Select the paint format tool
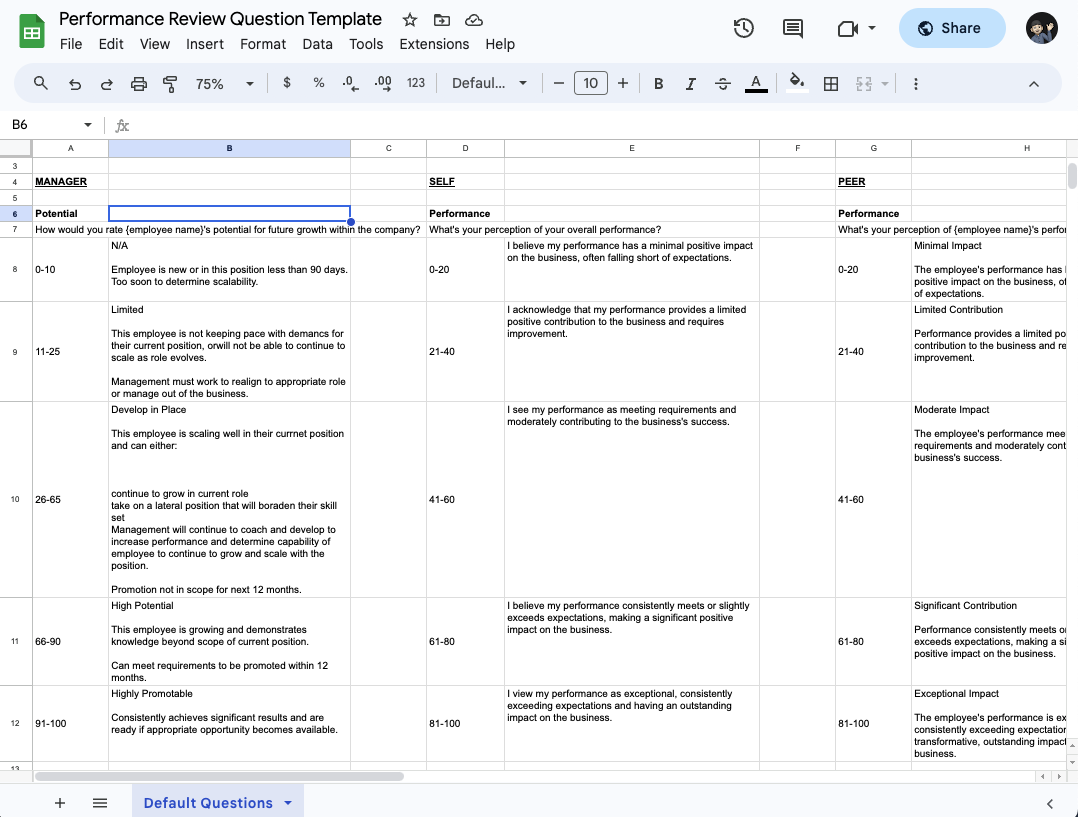The image size is (1078, 817). (x=172, y=83)
